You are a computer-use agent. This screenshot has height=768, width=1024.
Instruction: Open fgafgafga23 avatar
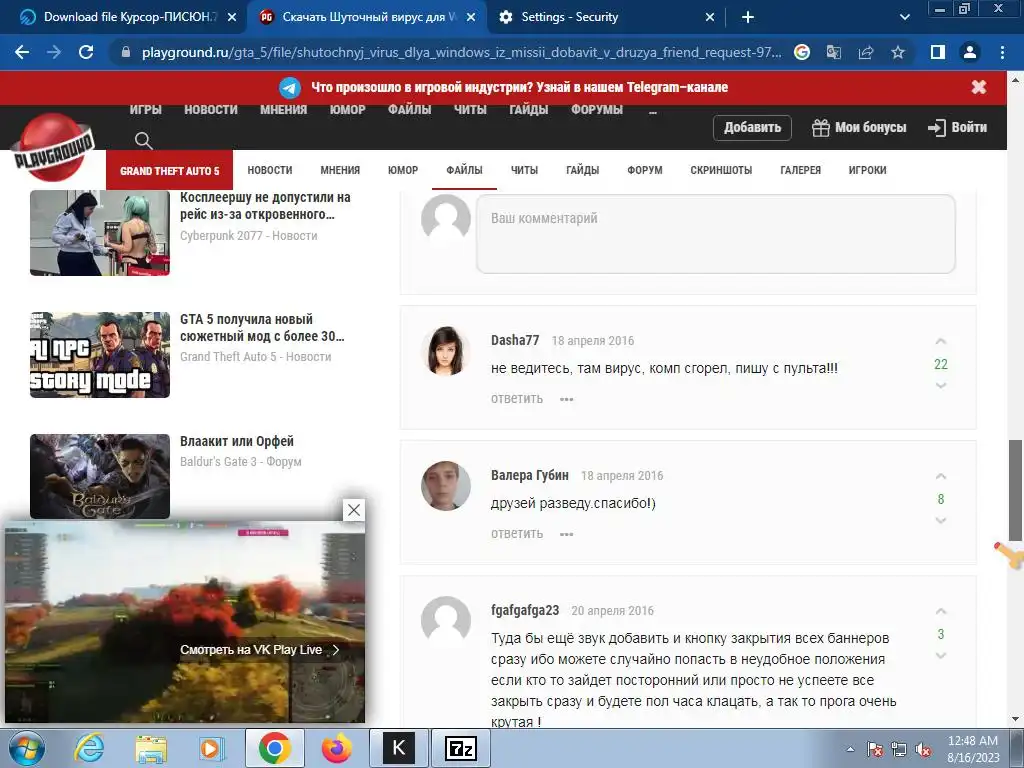tap(445, 620)
